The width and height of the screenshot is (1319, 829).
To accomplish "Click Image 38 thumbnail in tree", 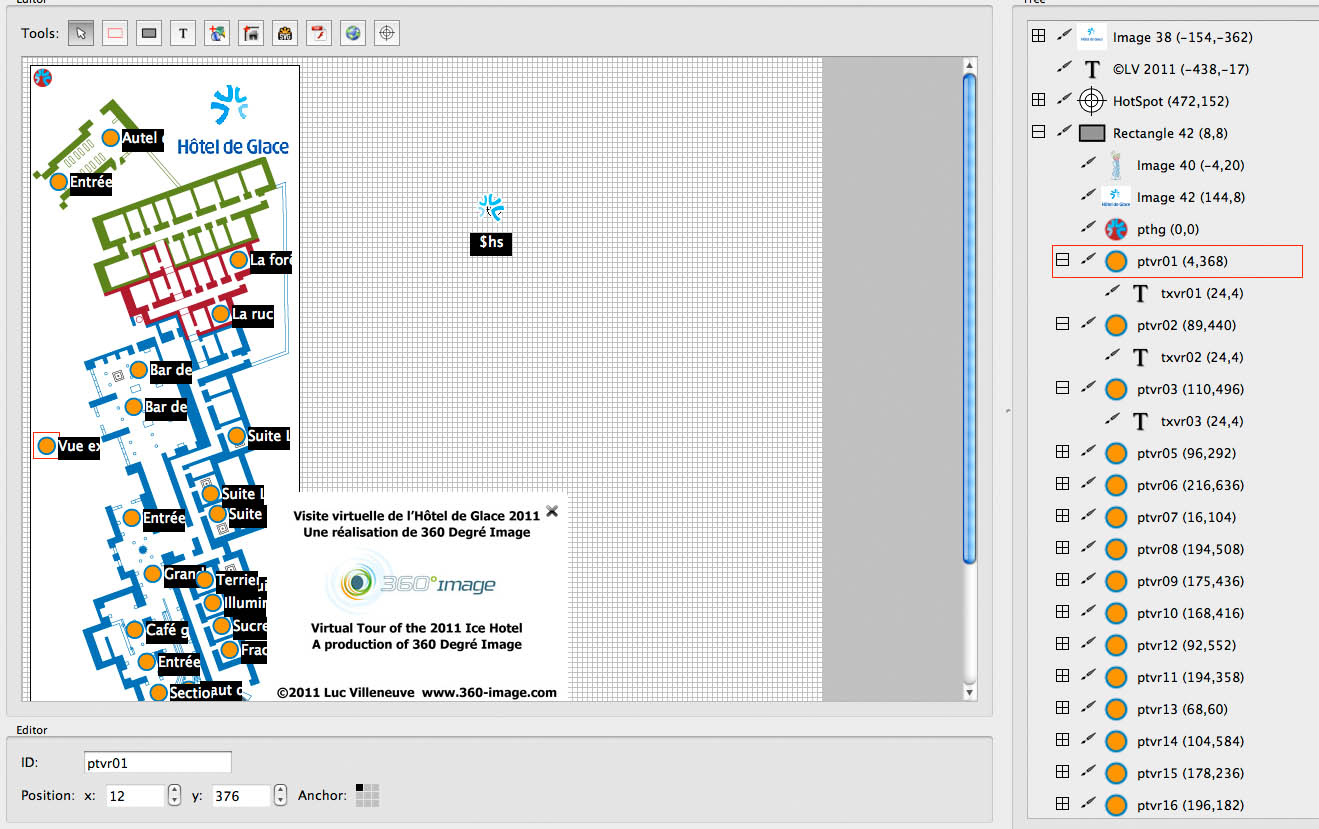I will [1092, 37].
